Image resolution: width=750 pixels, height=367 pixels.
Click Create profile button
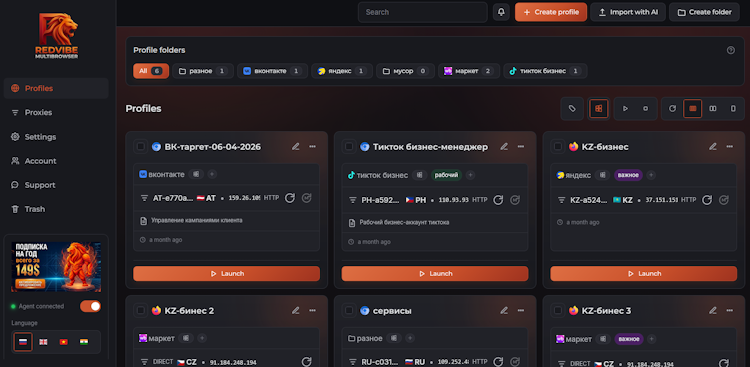[551, 12]
